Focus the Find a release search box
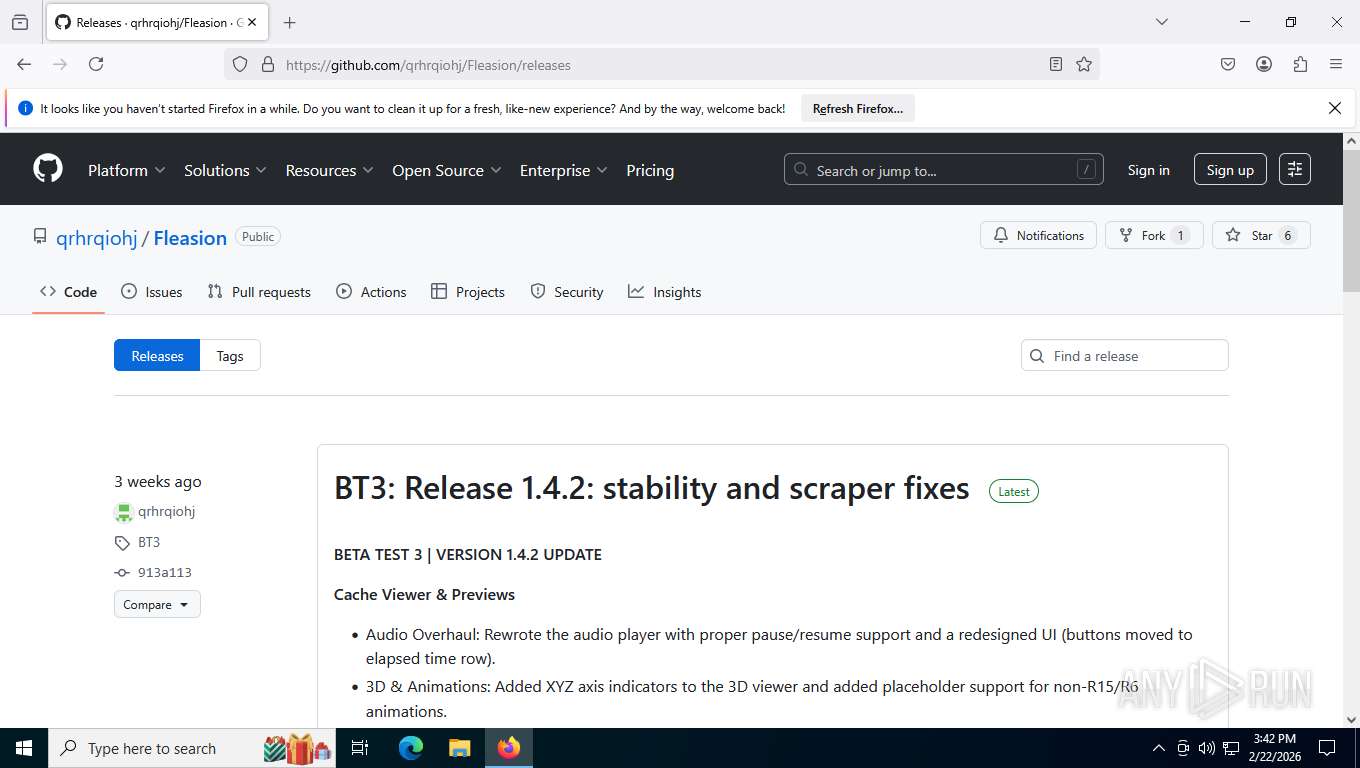The height and width of the screenshot is (768, 1360). coord(1124,356)
